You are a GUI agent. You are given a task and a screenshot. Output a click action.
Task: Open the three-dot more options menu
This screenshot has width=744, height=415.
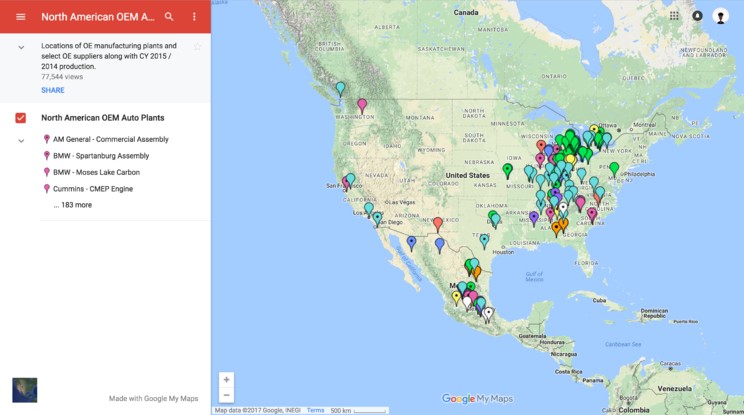194,17
